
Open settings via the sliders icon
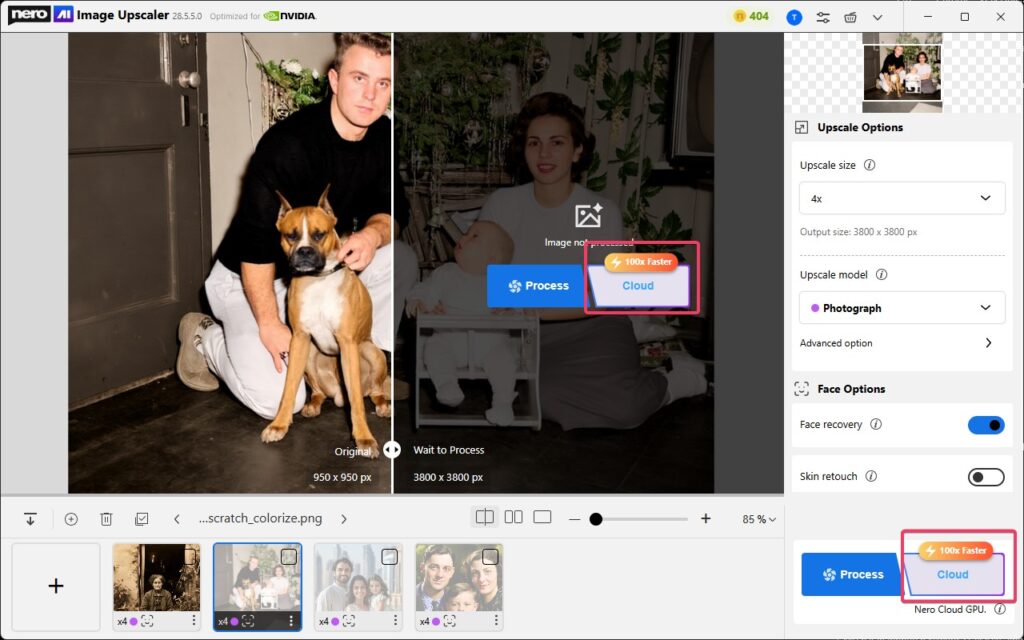click(x=823, y=17)
